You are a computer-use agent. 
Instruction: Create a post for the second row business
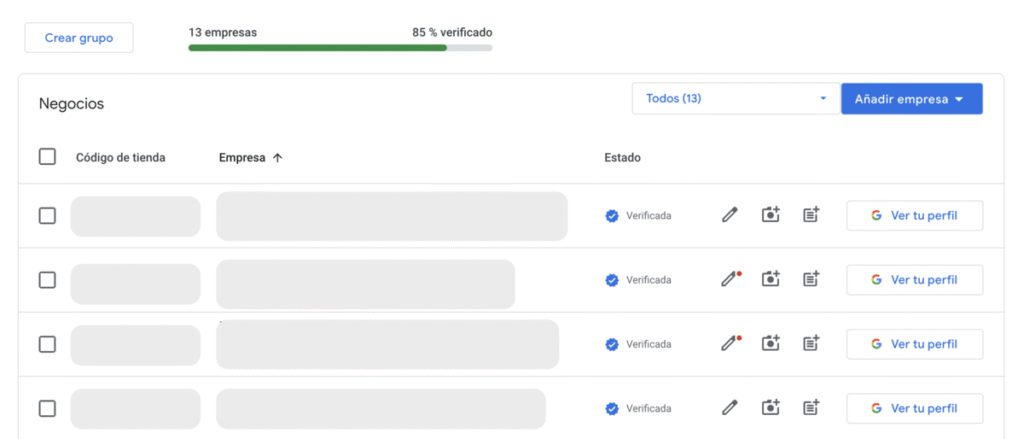[x=811, y=278]
